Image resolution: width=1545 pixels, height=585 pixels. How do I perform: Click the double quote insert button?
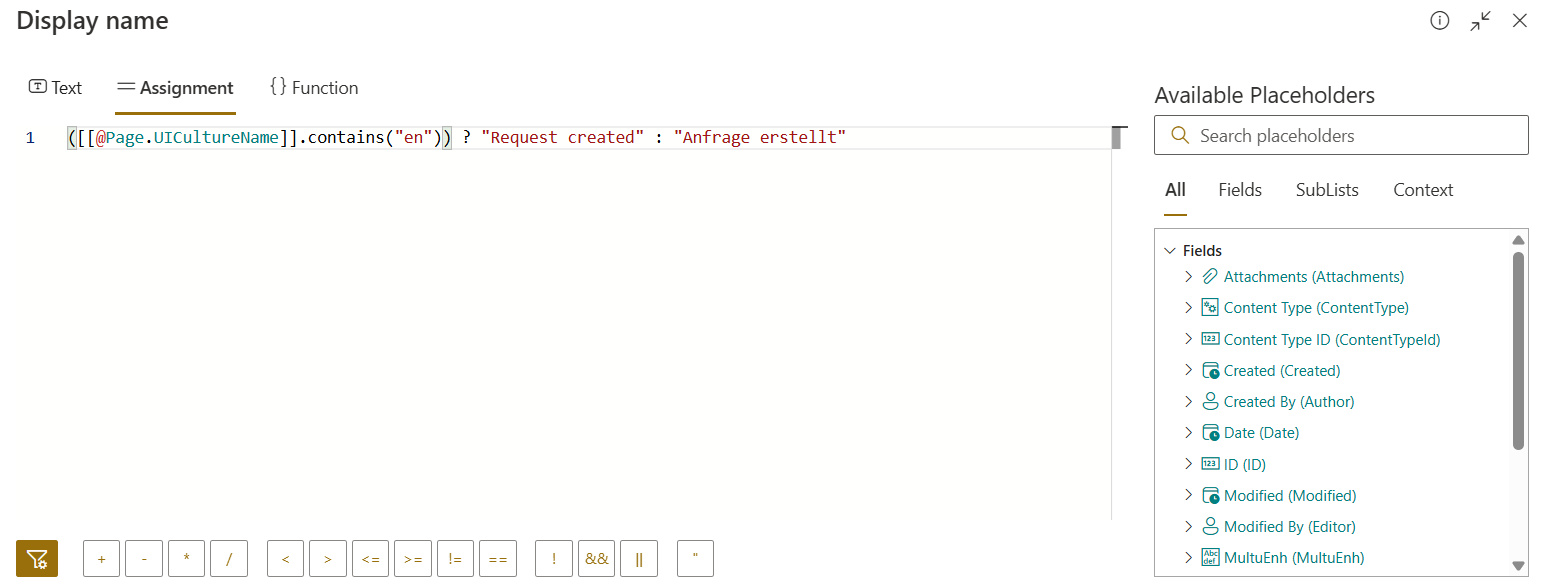[695, 558]
